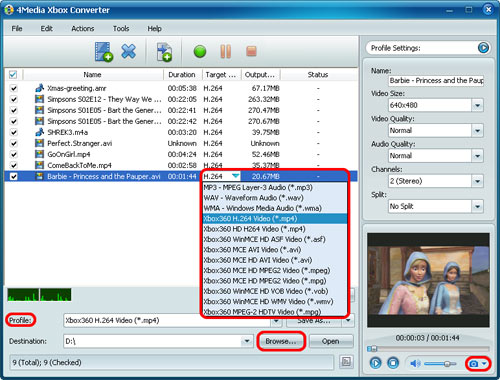Pause conversion with the orange pause icon
The height and width of the screenshot is (380, 500).
pos(226,52)
